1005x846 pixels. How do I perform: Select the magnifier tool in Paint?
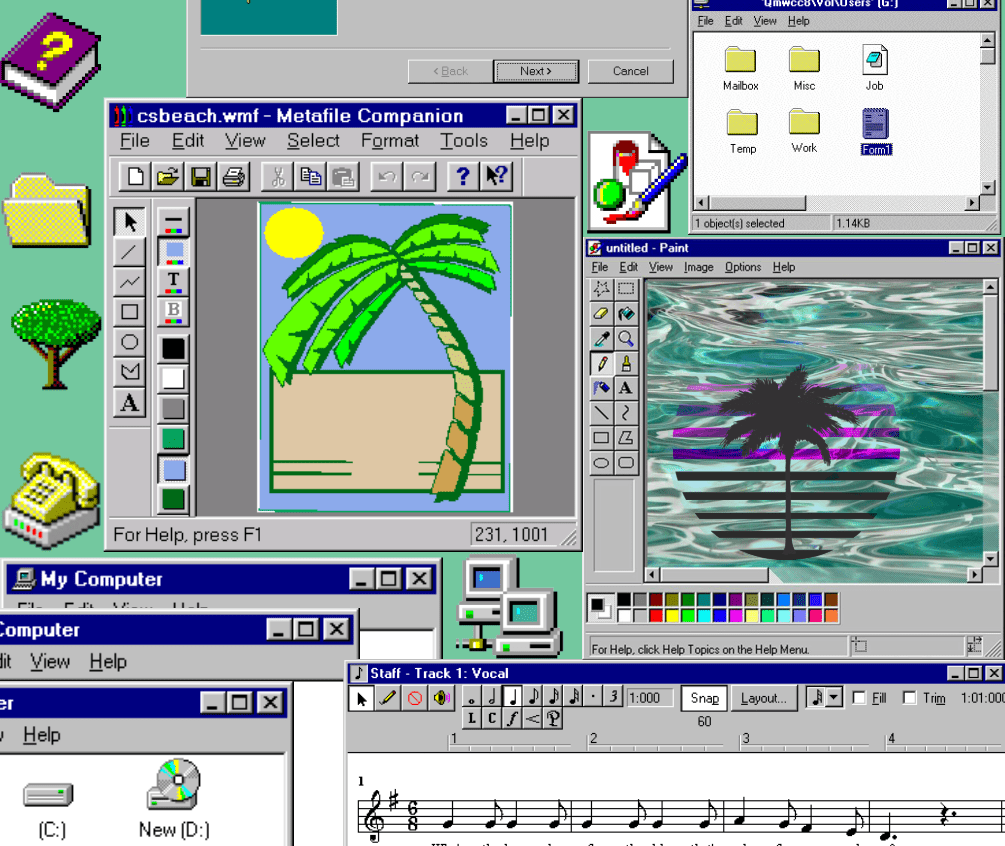(627, 337)
